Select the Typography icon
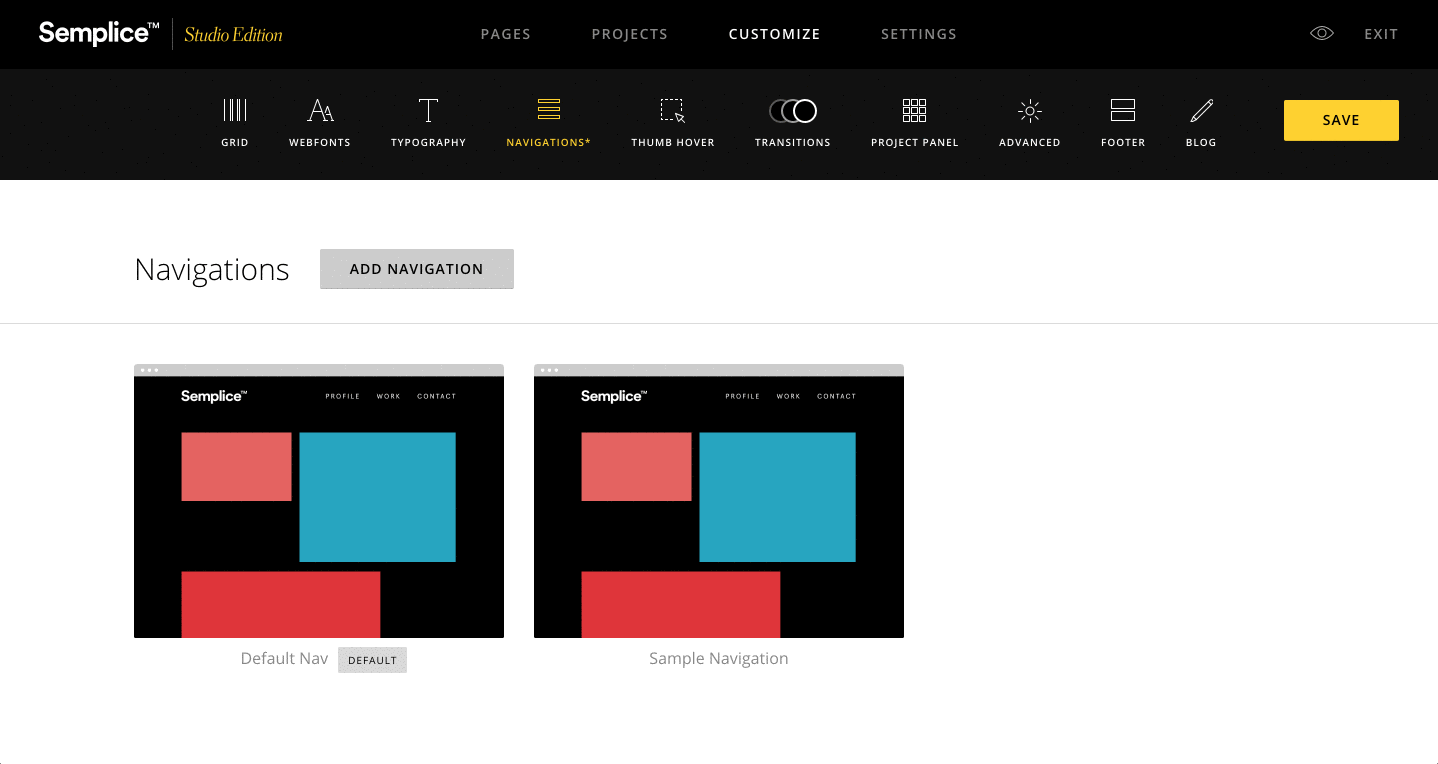 tap(428, 111)
